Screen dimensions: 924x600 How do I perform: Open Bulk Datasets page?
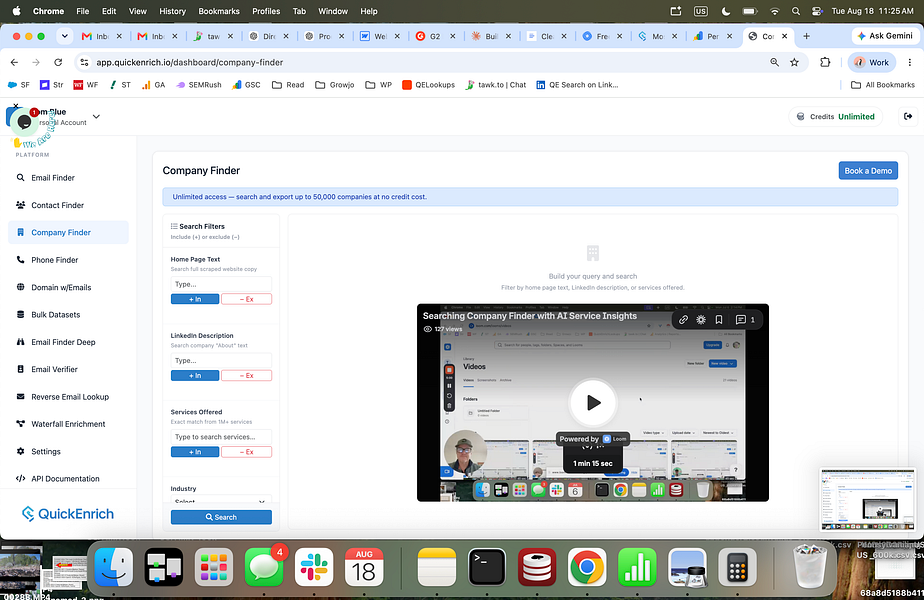click(x=55, y=315)
